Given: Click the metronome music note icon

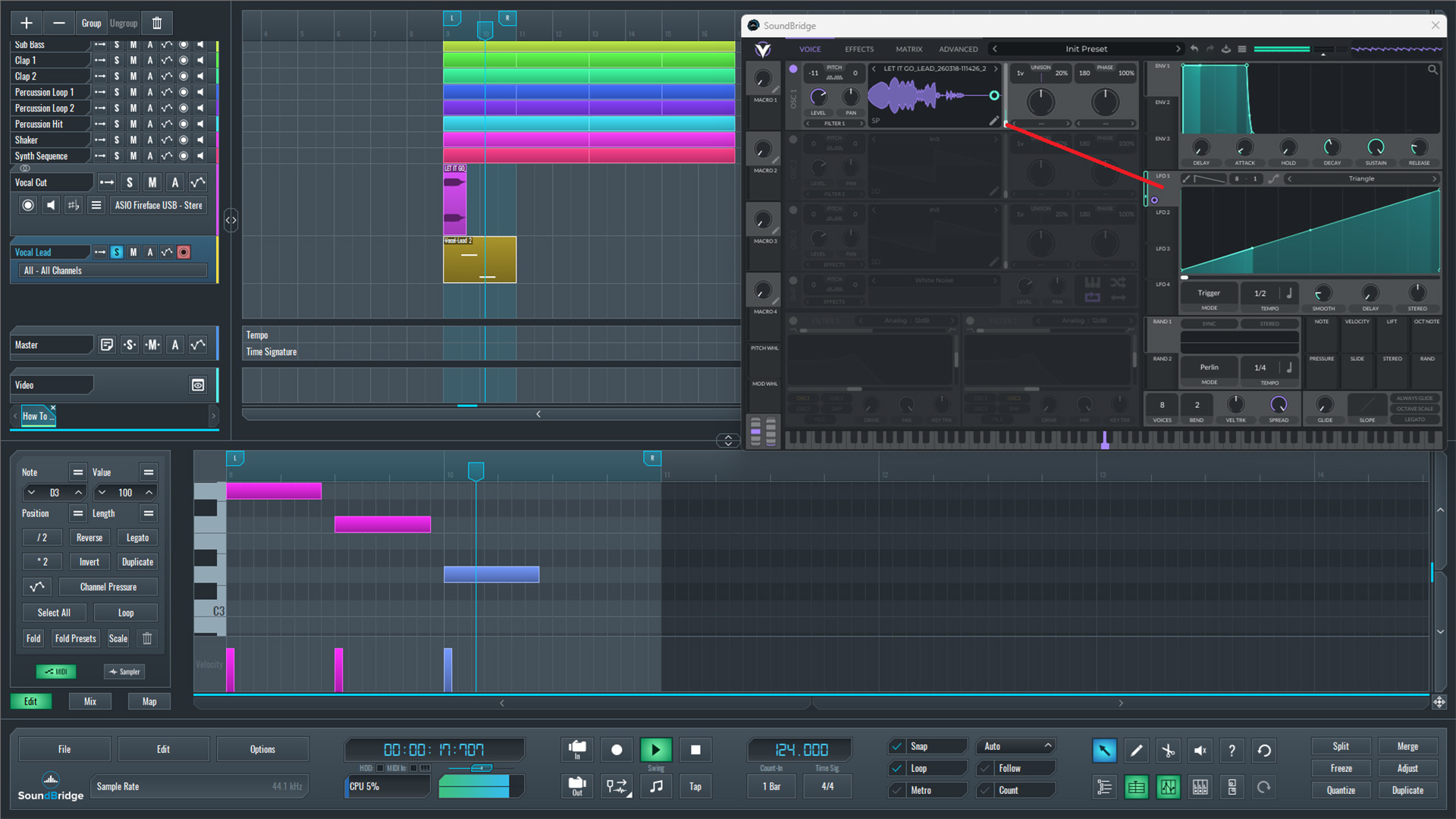Looking at the screenshot, I should point(656,786).
